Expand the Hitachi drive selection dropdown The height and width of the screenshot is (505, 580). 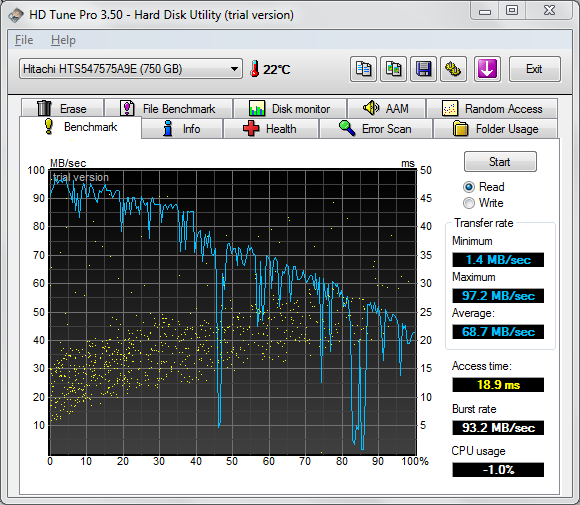[131, 69]
